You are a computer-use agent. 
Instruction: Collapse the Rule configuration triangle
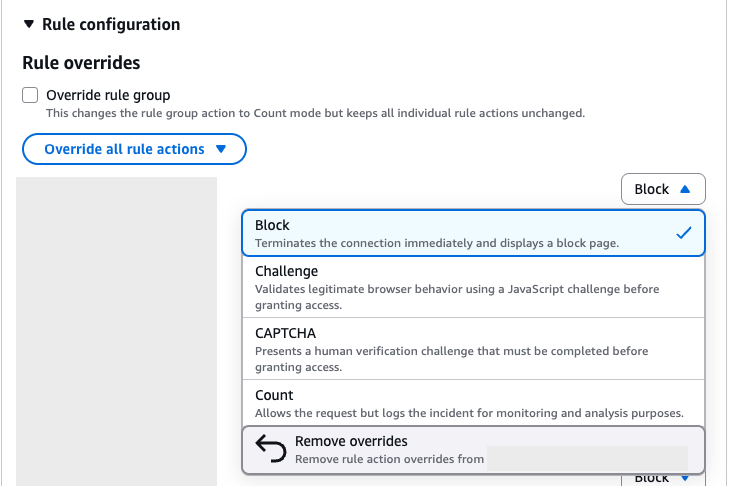point(28,24)
